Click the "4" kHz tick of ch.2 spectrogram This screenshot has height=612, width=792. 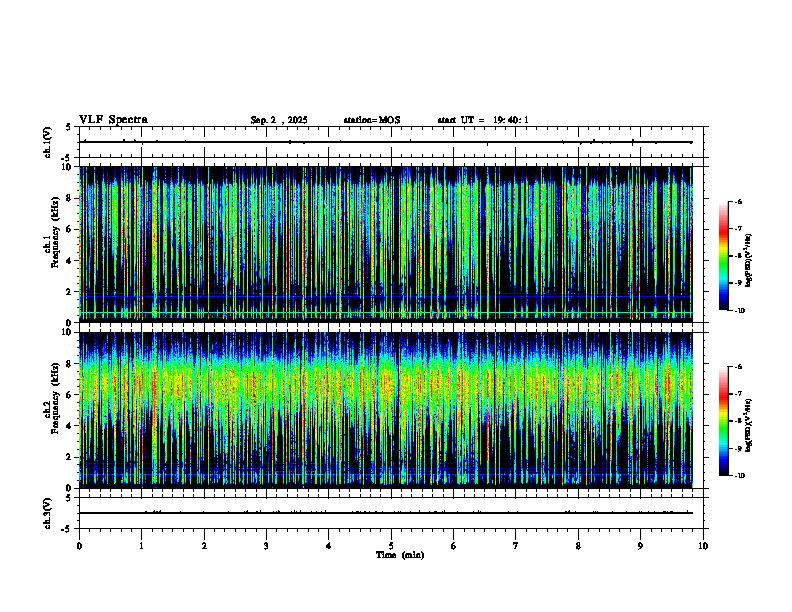69,426
